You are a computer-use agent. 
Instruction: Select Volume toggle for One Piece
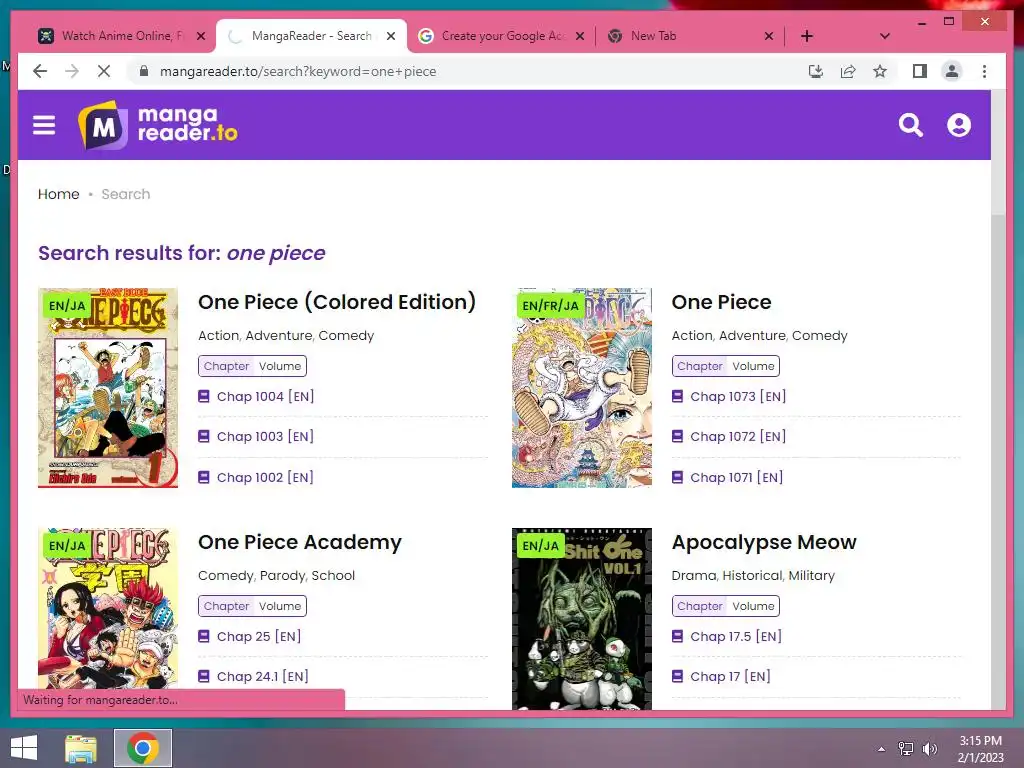(753, 366)
